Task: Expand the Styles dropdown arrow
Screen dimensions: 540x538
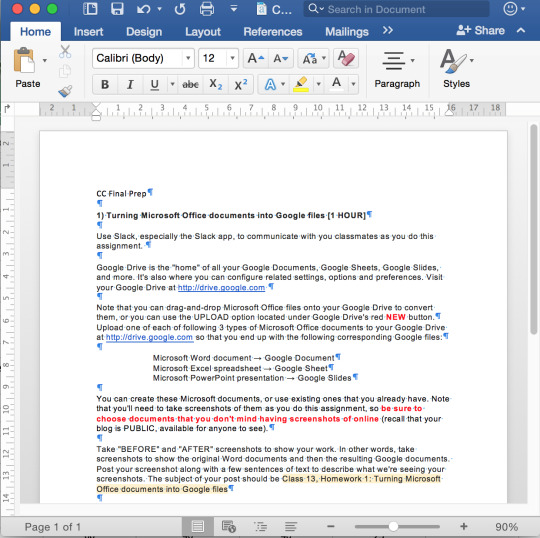Action: point(471,61)
